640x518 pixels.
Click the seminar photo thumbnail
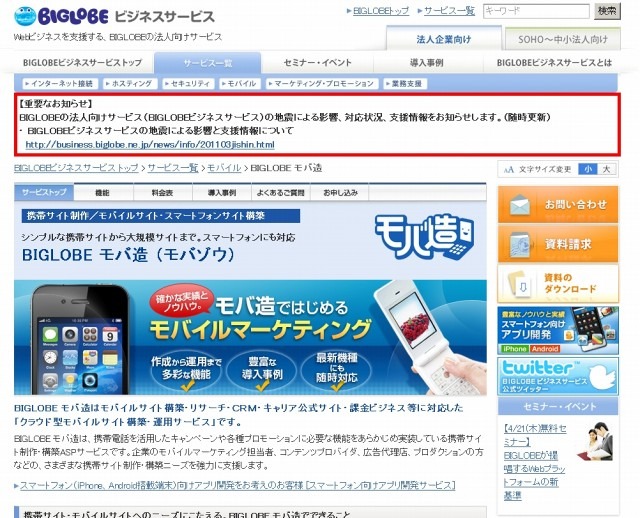click(x=597, y=442)
